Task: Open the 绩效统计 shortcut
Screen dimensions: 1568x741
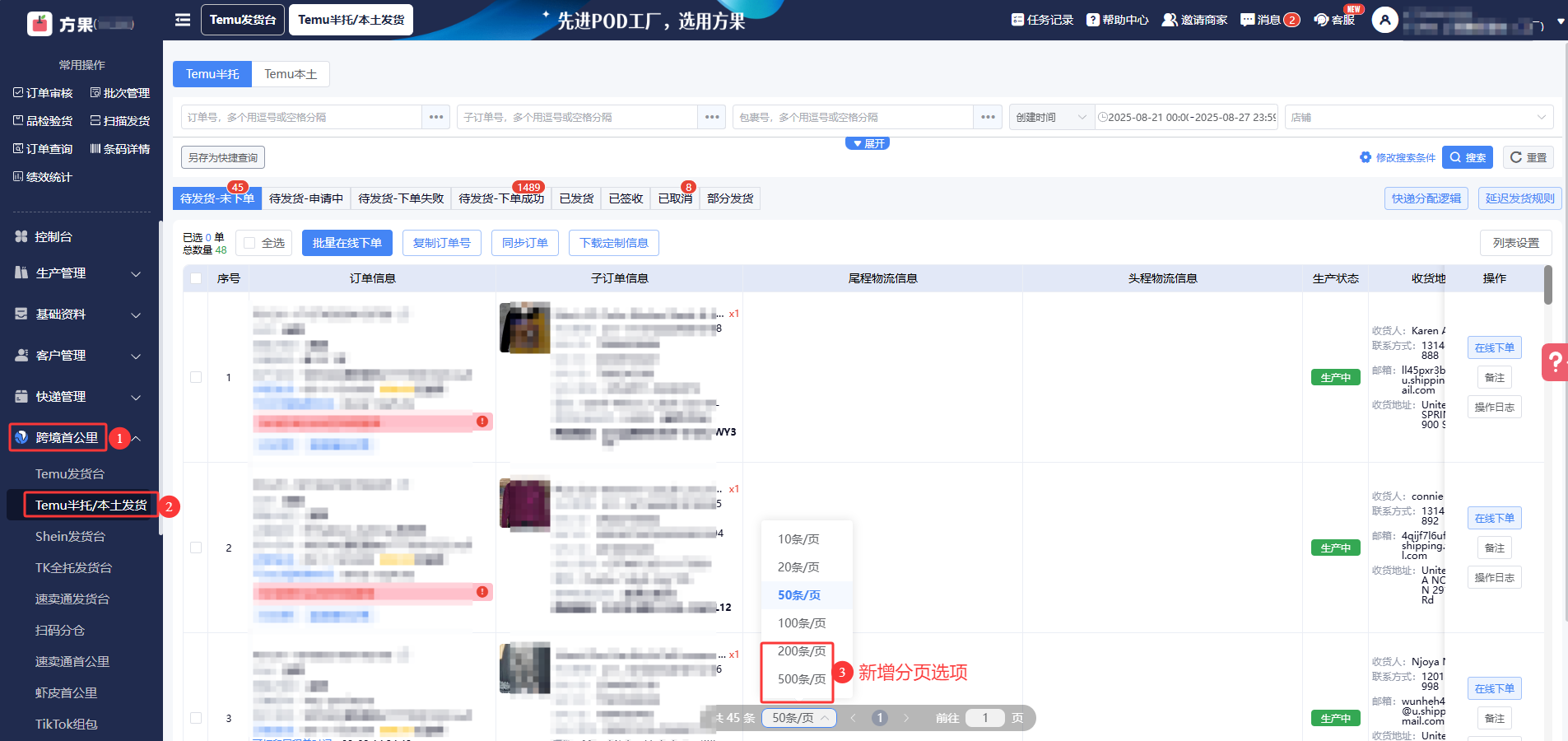Action: [x=43, y=177]
